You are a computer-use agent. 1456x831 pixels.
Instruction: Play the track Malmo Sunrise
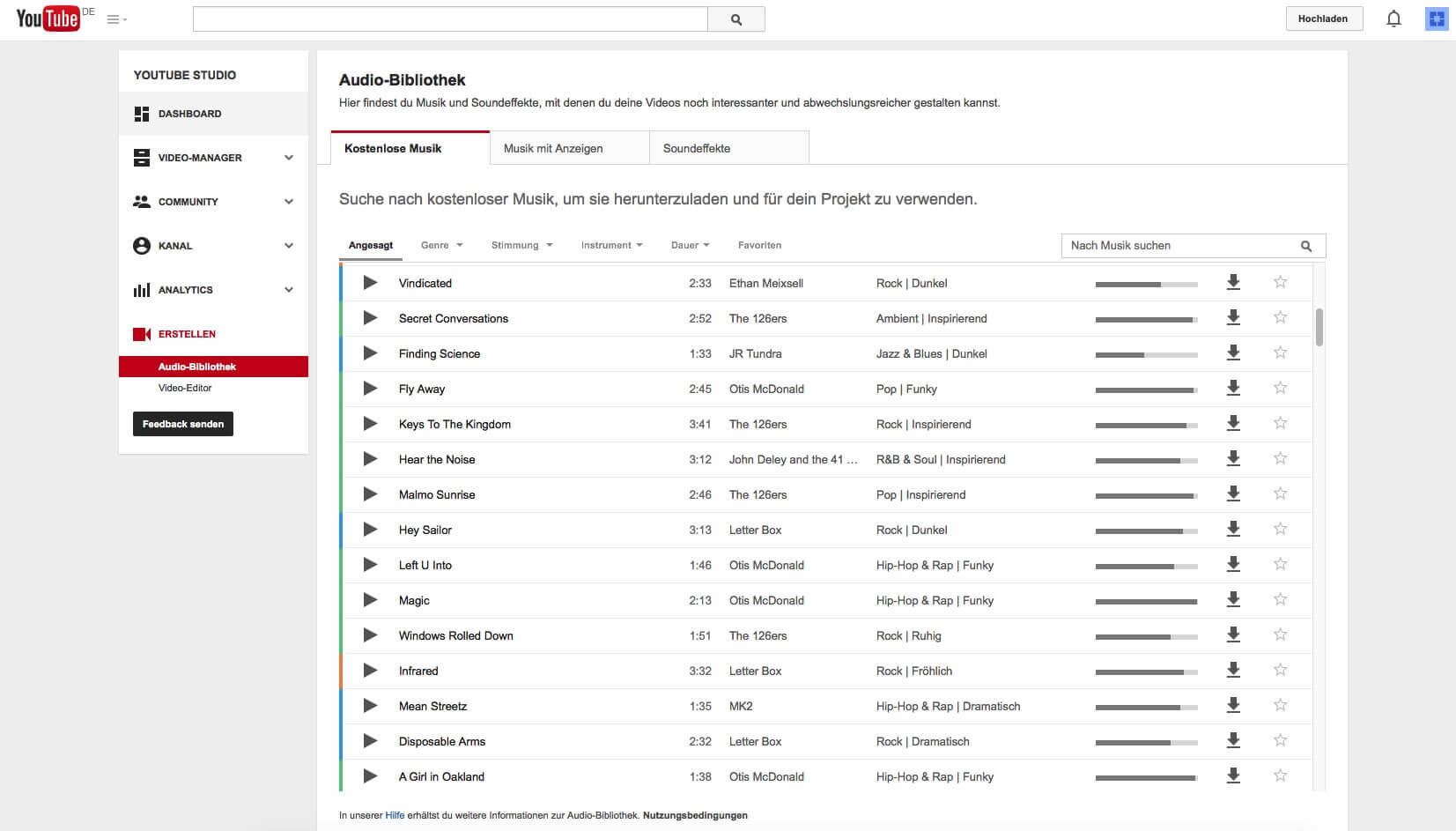coord(371,494)
